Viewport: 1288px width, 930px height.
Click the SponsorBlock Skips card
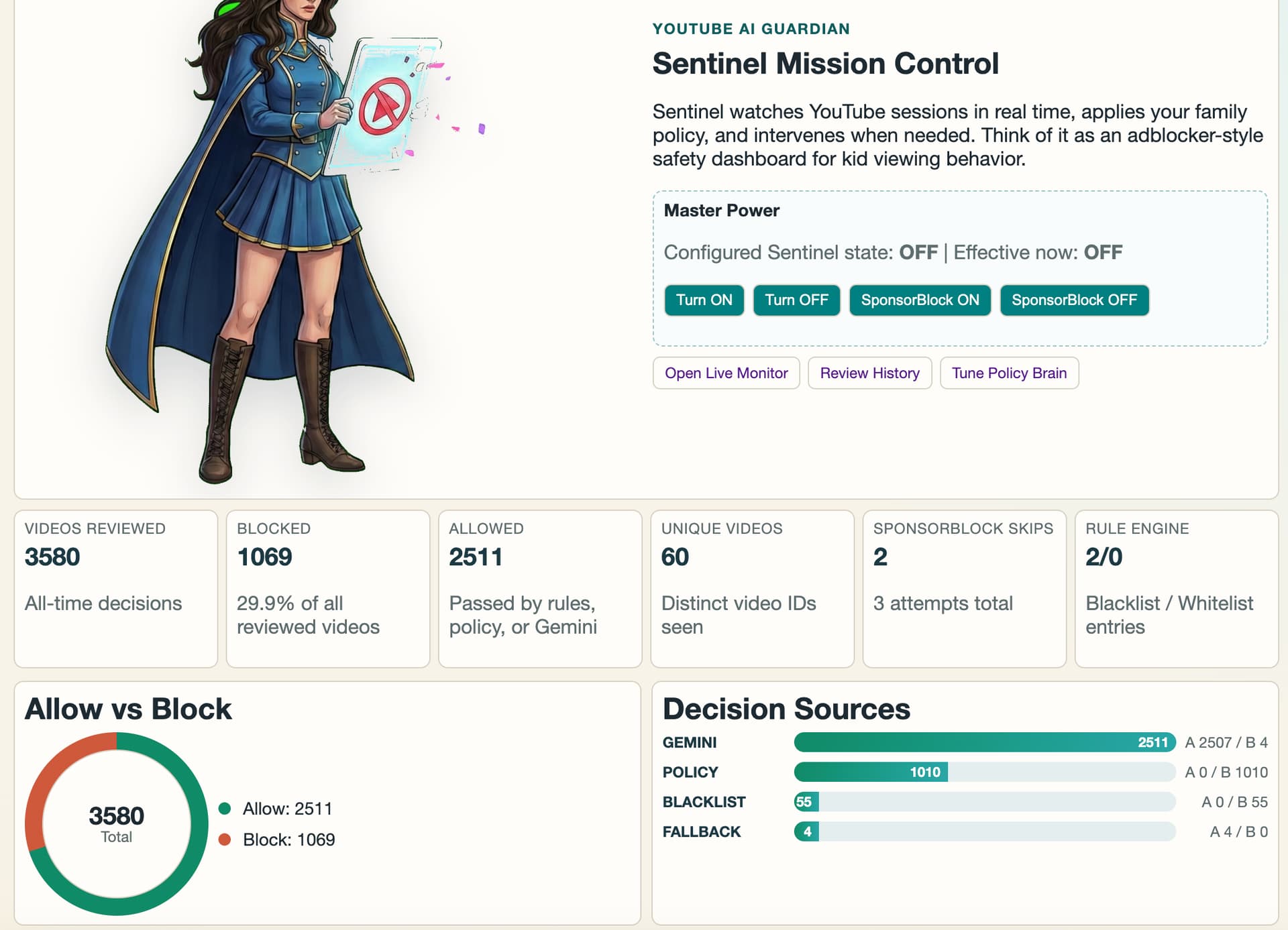pos(964,588)
